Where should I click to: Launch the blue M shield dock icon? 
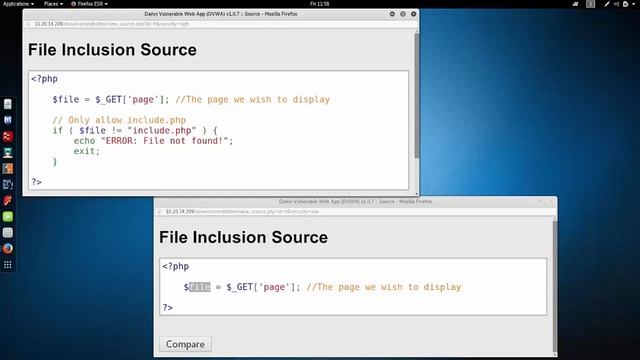tap(8, 120)
